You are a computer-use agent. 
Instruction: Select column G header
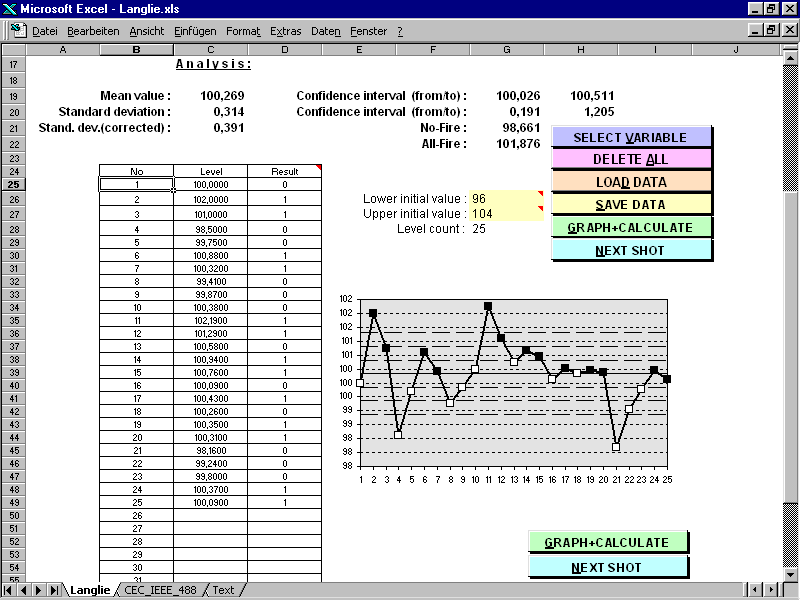[x=507, y=49]
